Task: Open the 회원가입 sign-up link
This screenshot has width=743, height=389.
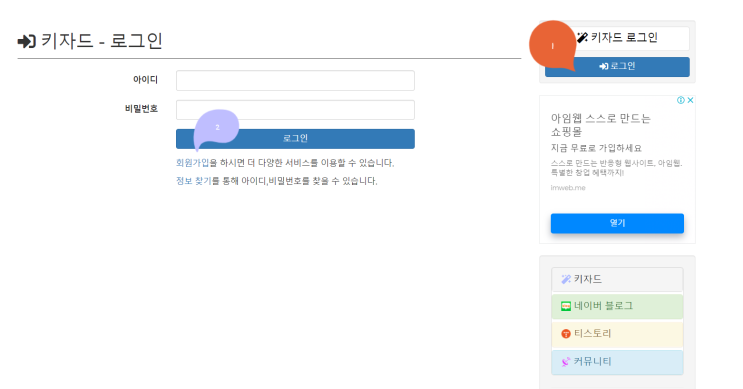Action: pos(192,163)
